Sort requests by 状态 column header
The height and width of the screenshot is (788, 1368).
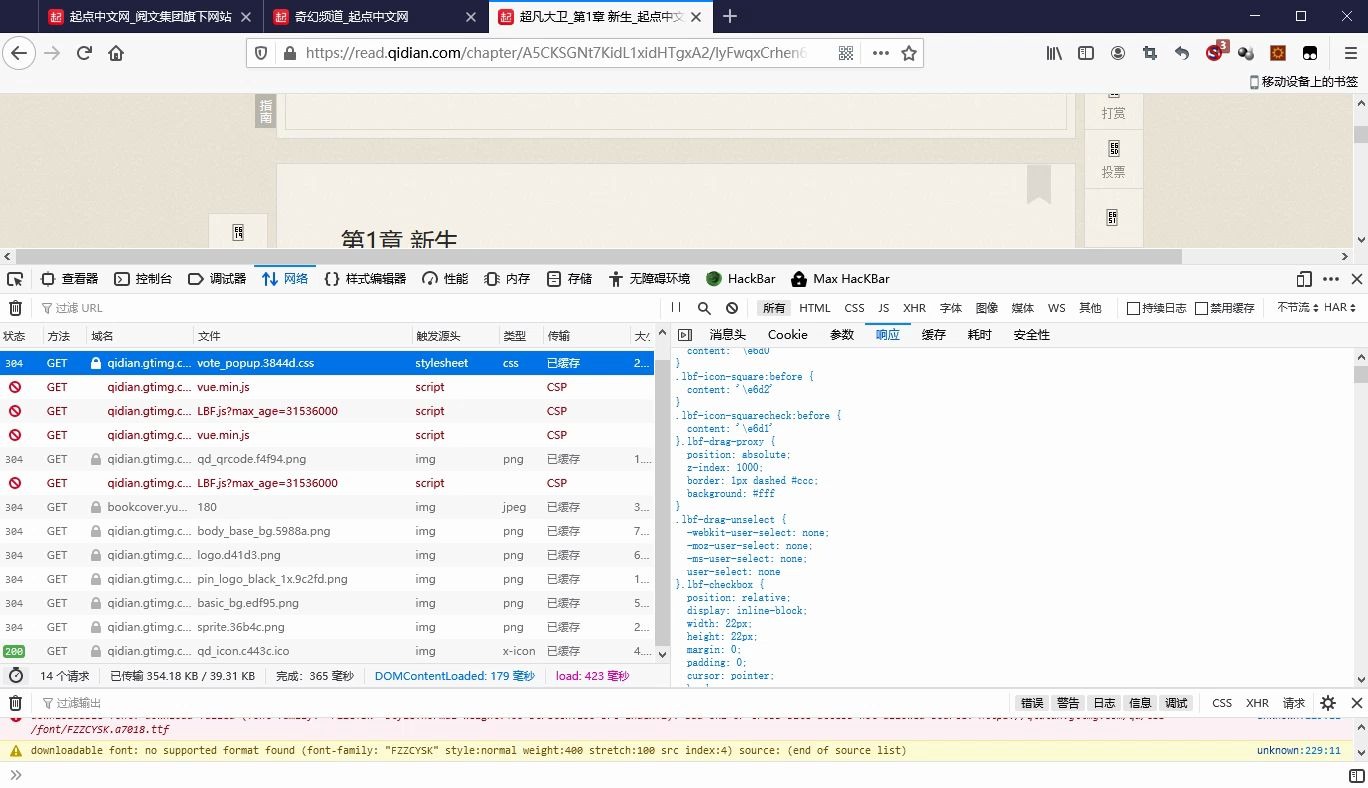(21, 336)
